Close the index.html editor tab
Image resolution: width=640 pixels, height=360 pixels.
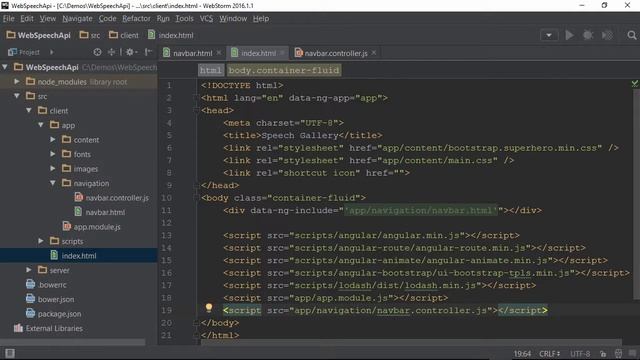click(282, 53)
